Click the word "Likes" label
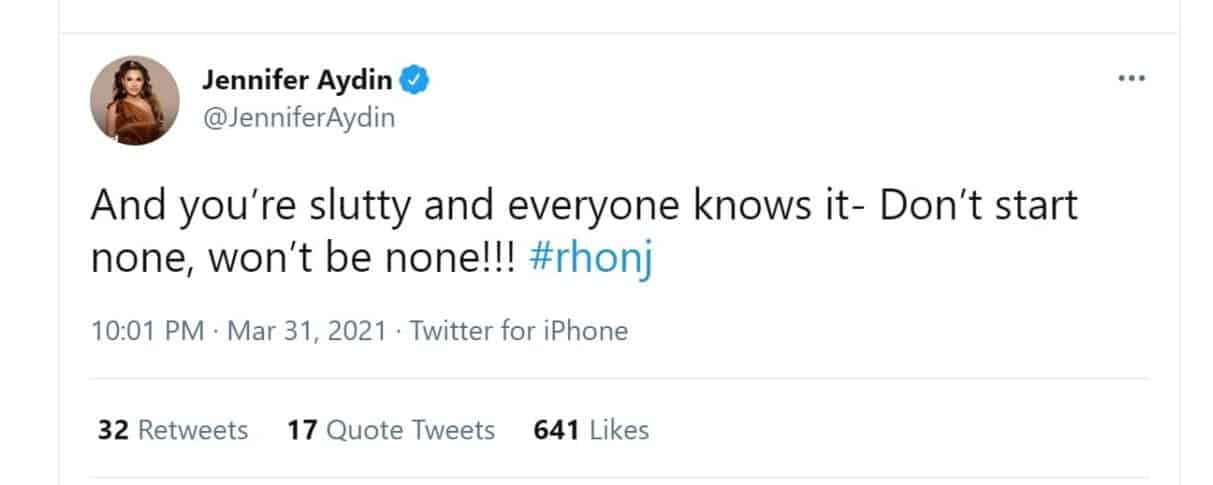 click(x=620, y=430)
